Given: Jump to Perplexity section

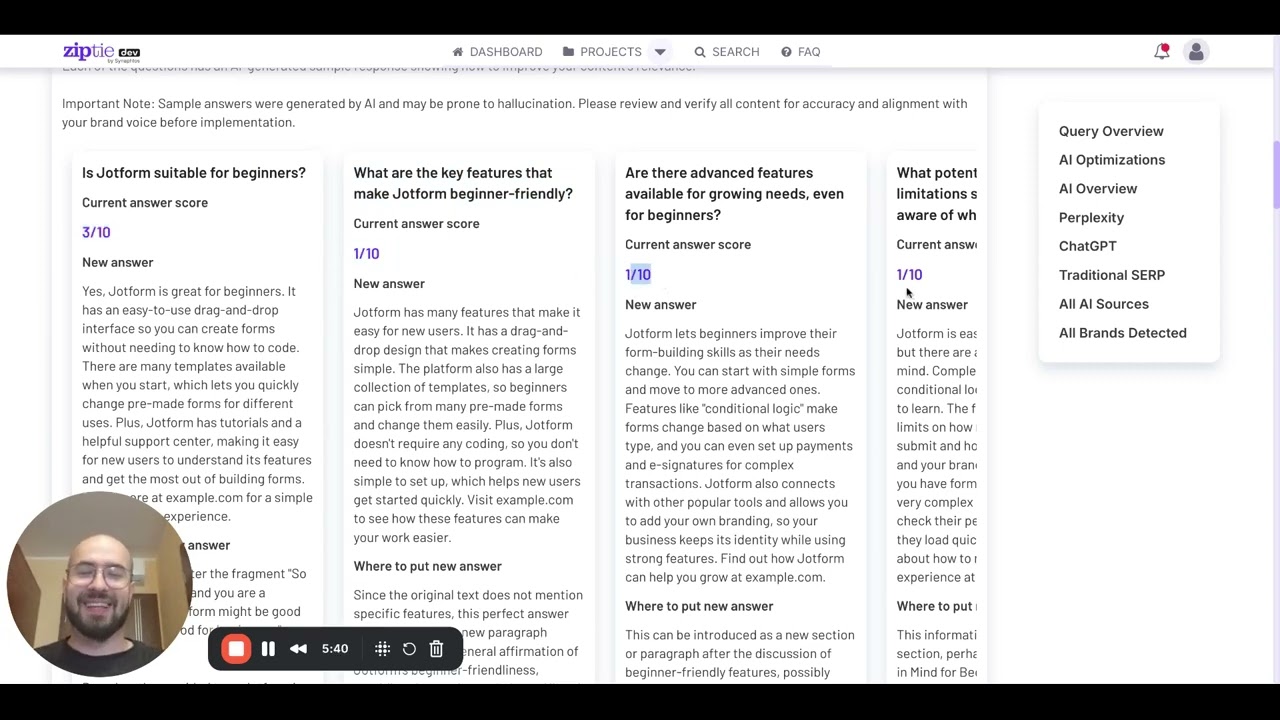Looking at the screenshot, I should [x=1091, y=218].
